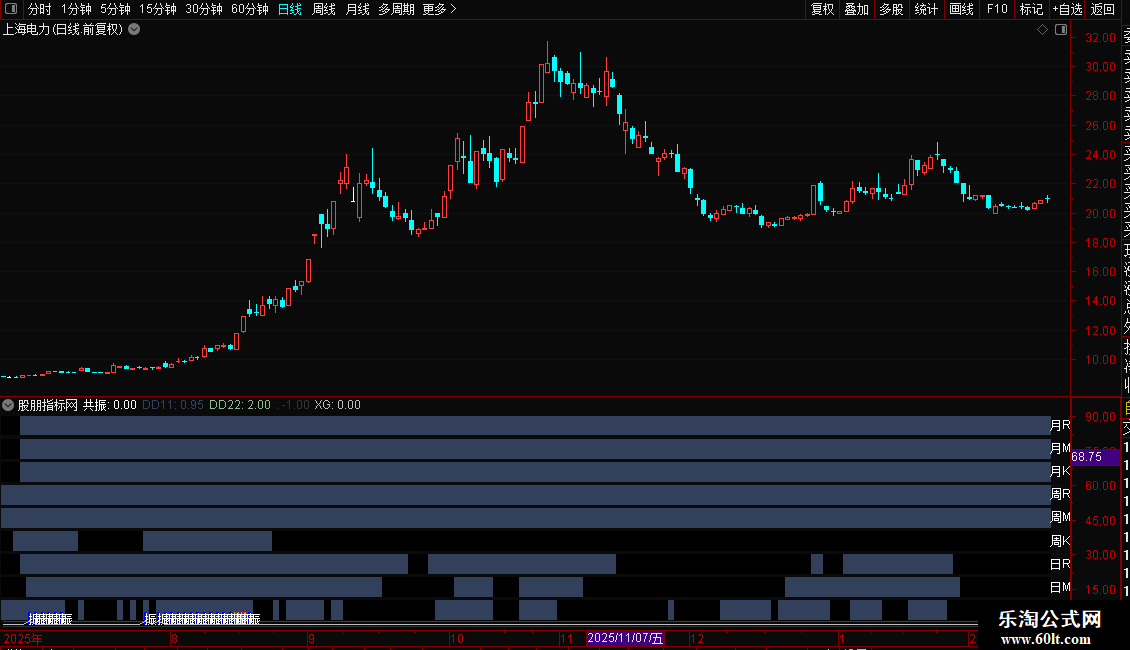Switch to 分时 chart
Screen dimensions: 1130x650
click(x=40, y=9)
